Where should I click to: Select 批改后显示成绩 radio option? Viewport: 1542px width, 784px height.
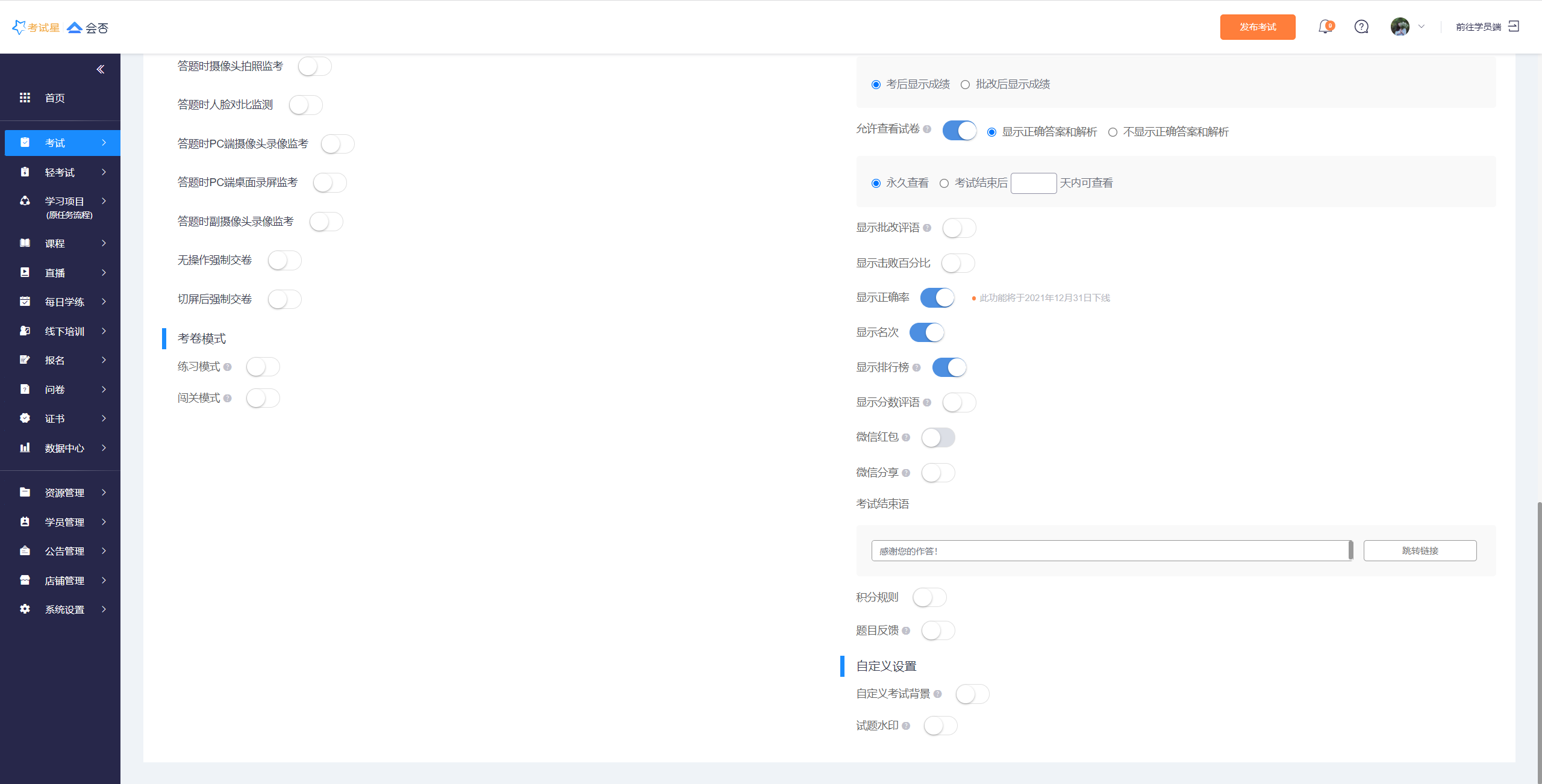[965, 85]
